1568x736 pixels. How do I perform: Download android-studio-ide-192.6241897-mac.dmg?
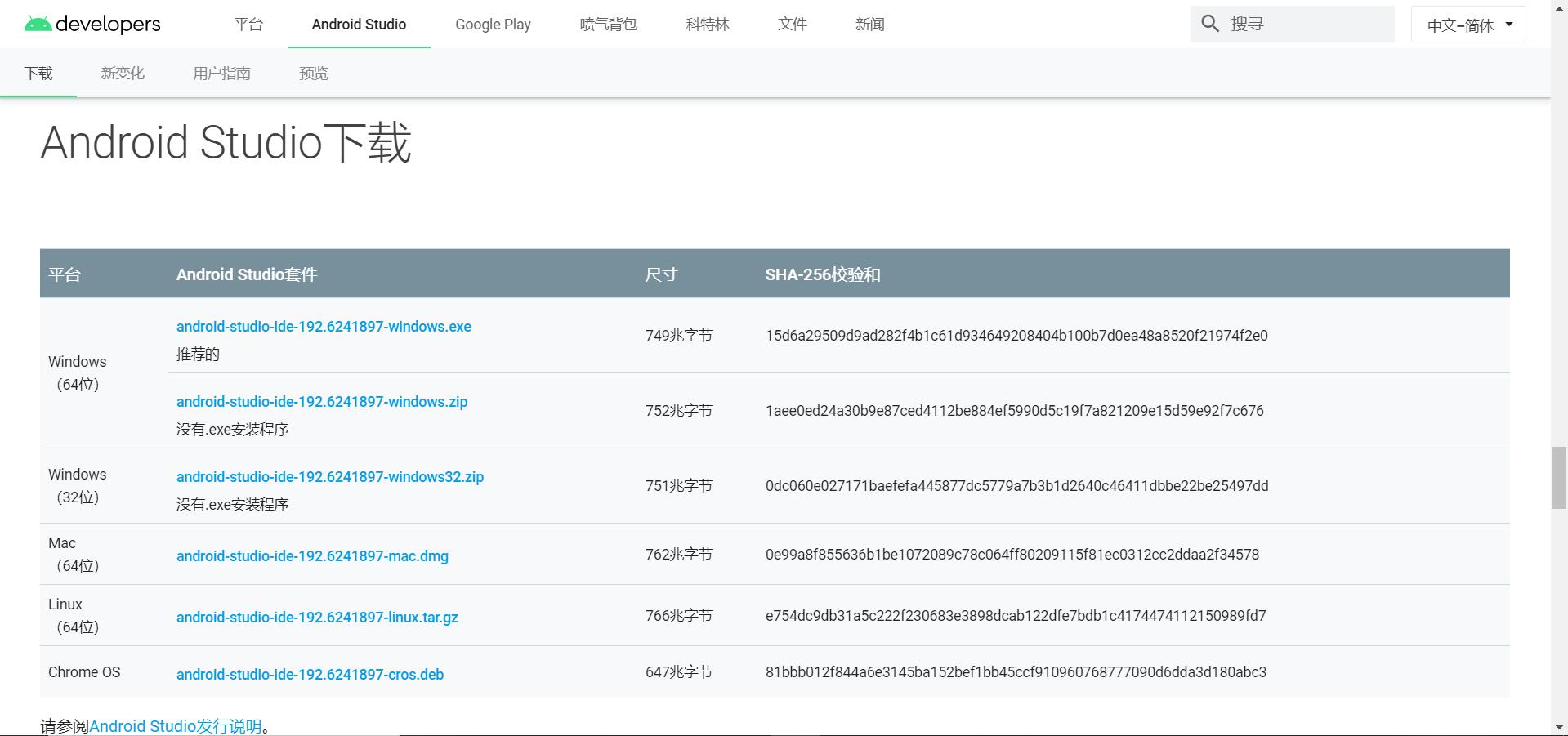coord(312,556)
